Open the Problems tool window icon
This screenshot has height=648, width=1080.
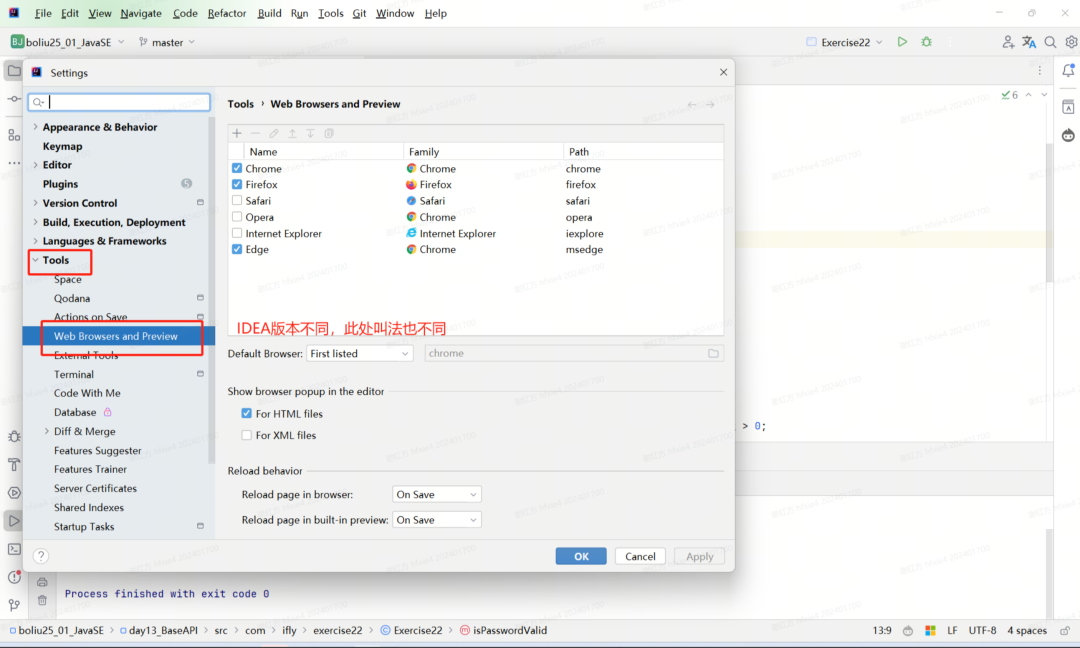pos(14,577)
